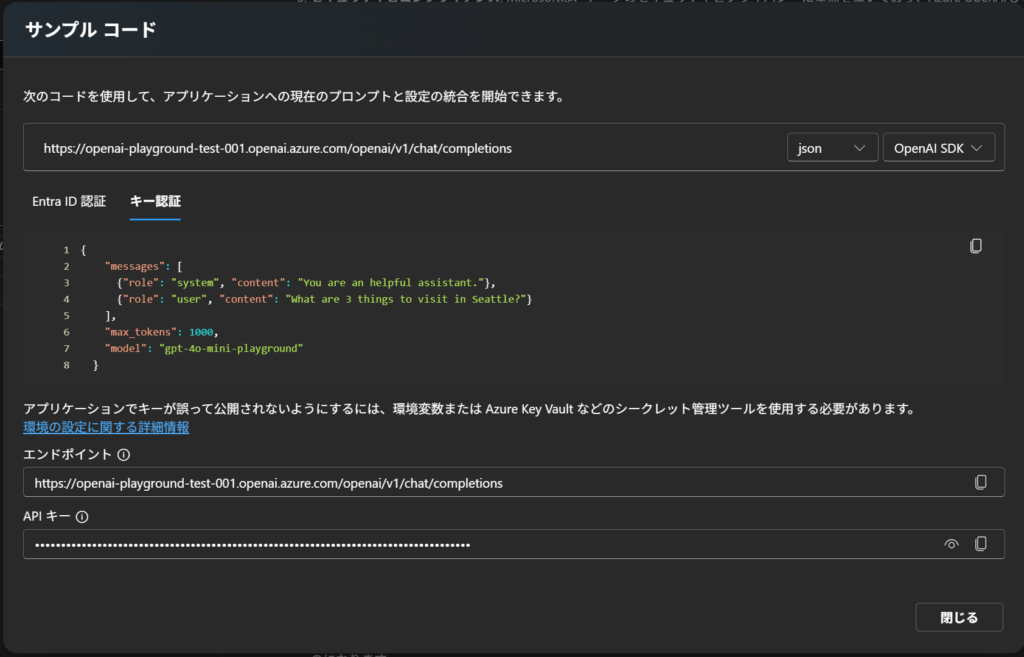Copy the API key to clipboard
1024x657 pixels.
[981, 544]
